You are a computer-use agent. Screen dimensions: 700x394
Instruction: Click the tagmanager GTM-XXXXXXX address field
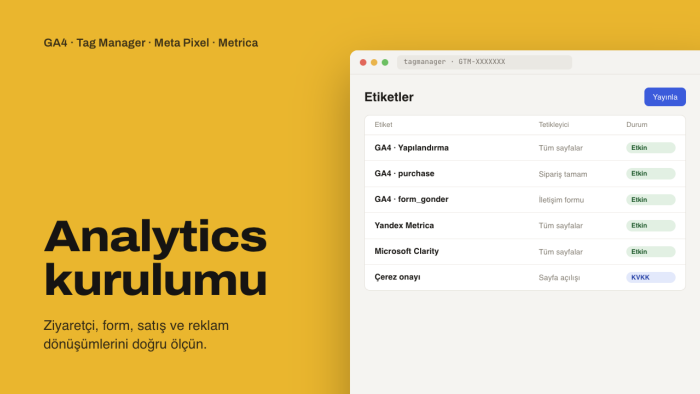point(484,62)
